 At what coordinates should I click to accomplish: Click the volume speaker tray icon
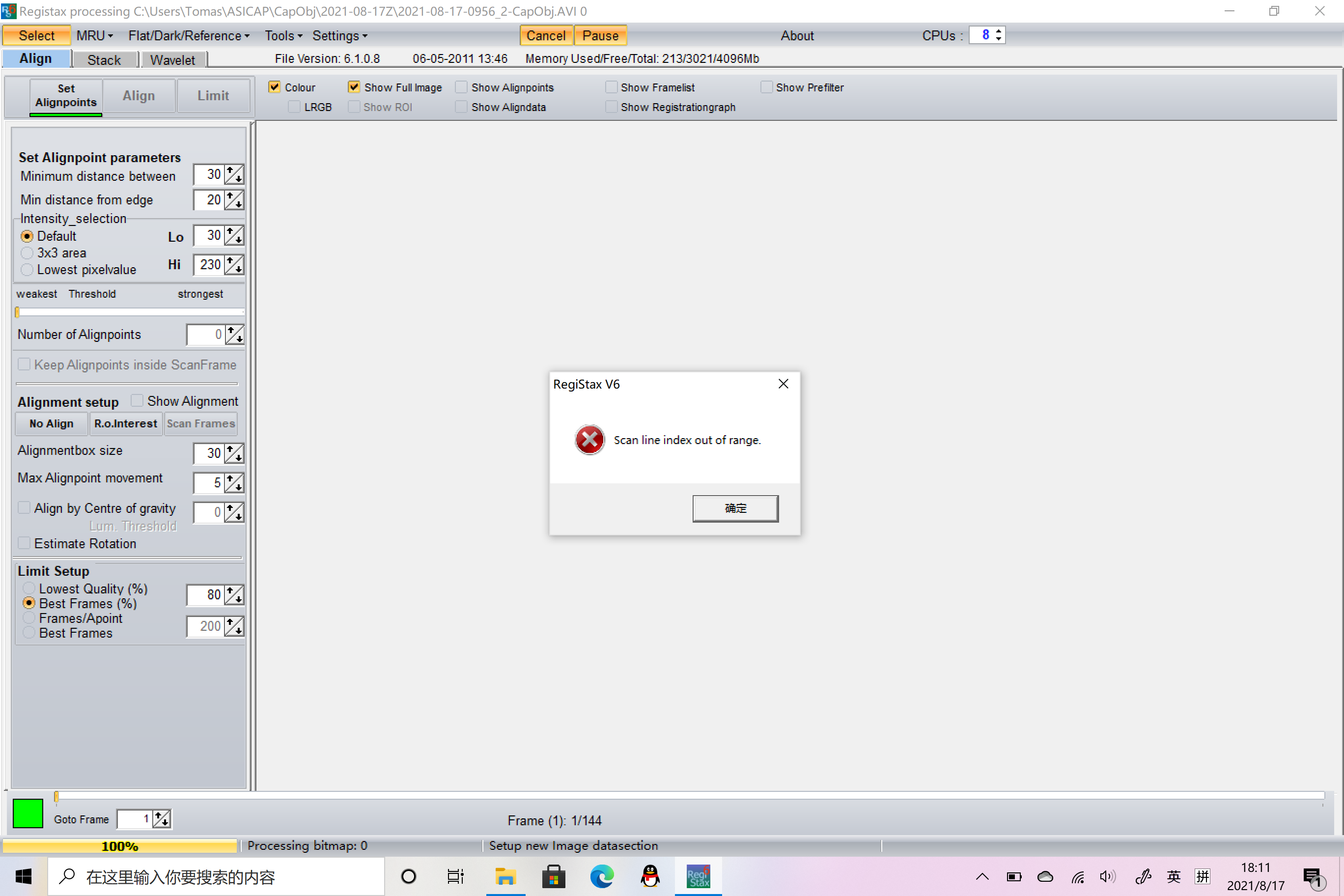(1107, 876)
